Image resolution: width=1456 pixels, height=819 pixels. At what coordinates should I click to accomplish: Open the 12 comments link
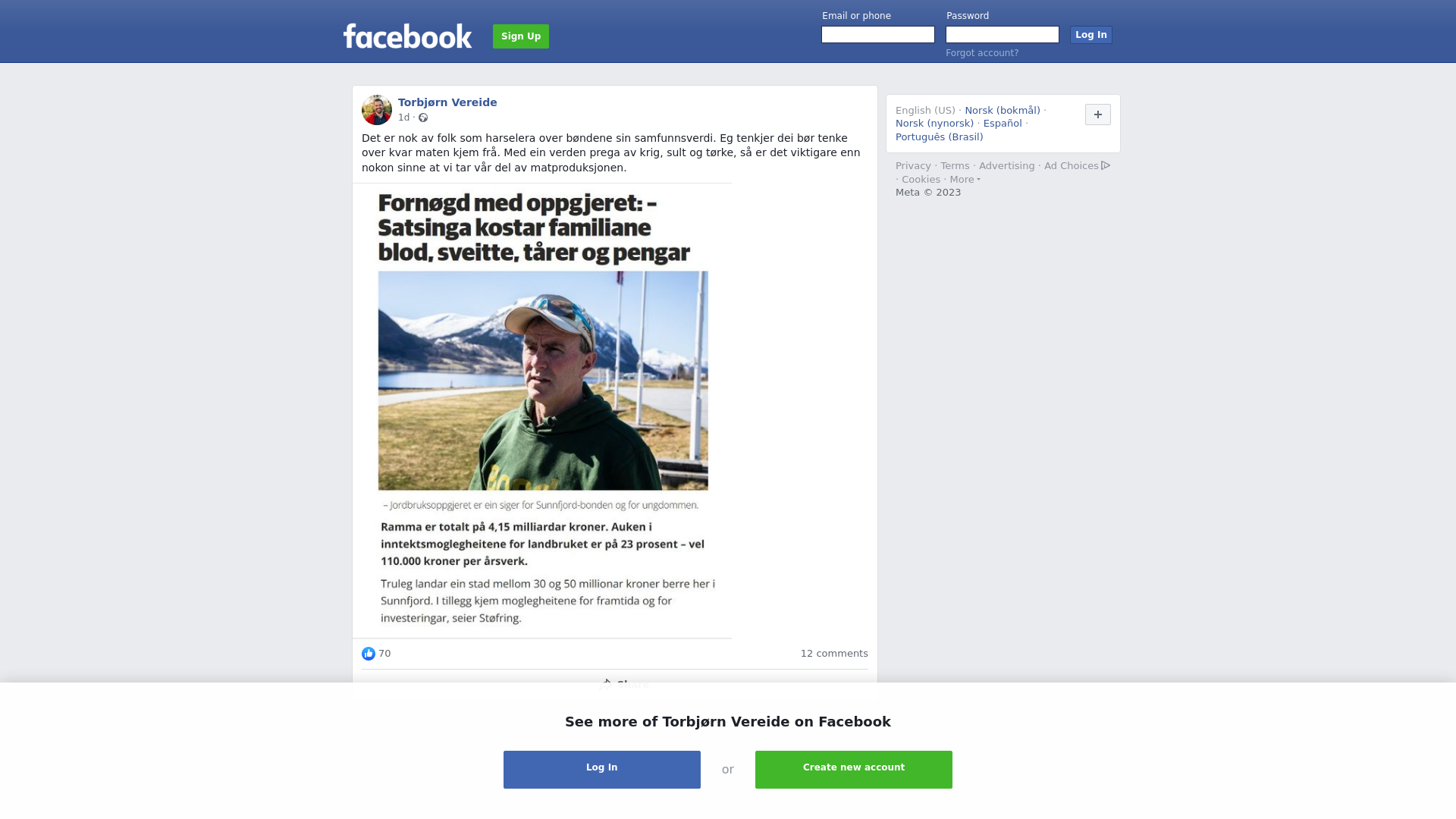[x=834, y=654]
